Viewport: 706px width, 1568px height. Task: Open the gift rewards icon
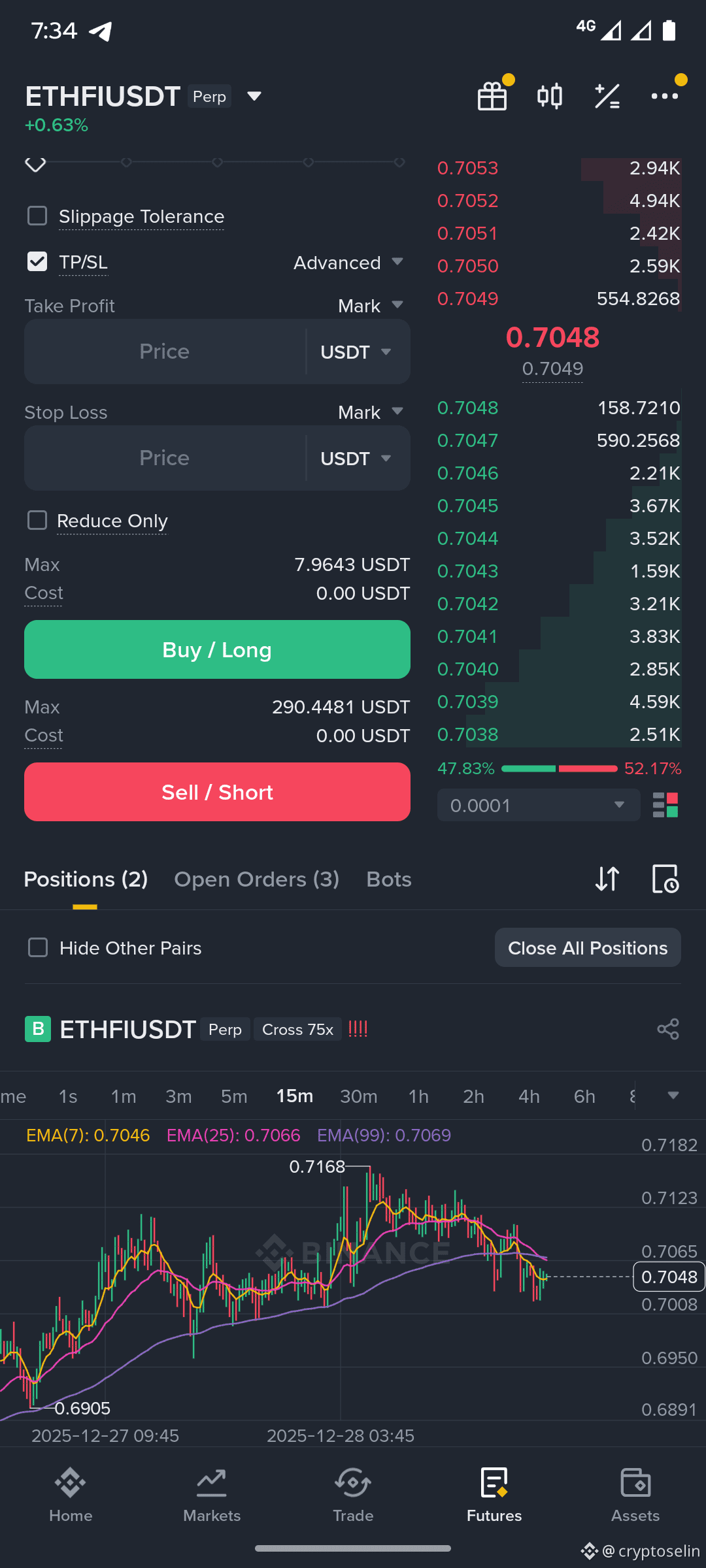[x=492, y=97]
